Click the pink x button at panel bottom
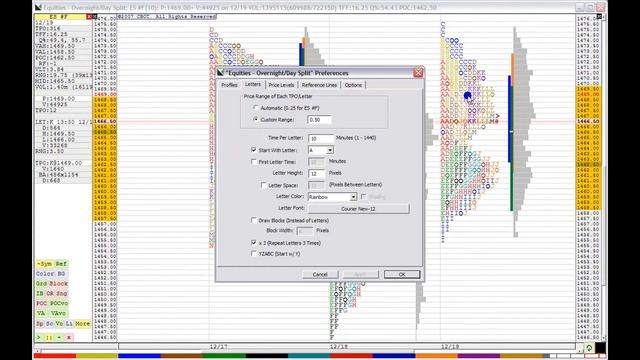 (69, 338)
